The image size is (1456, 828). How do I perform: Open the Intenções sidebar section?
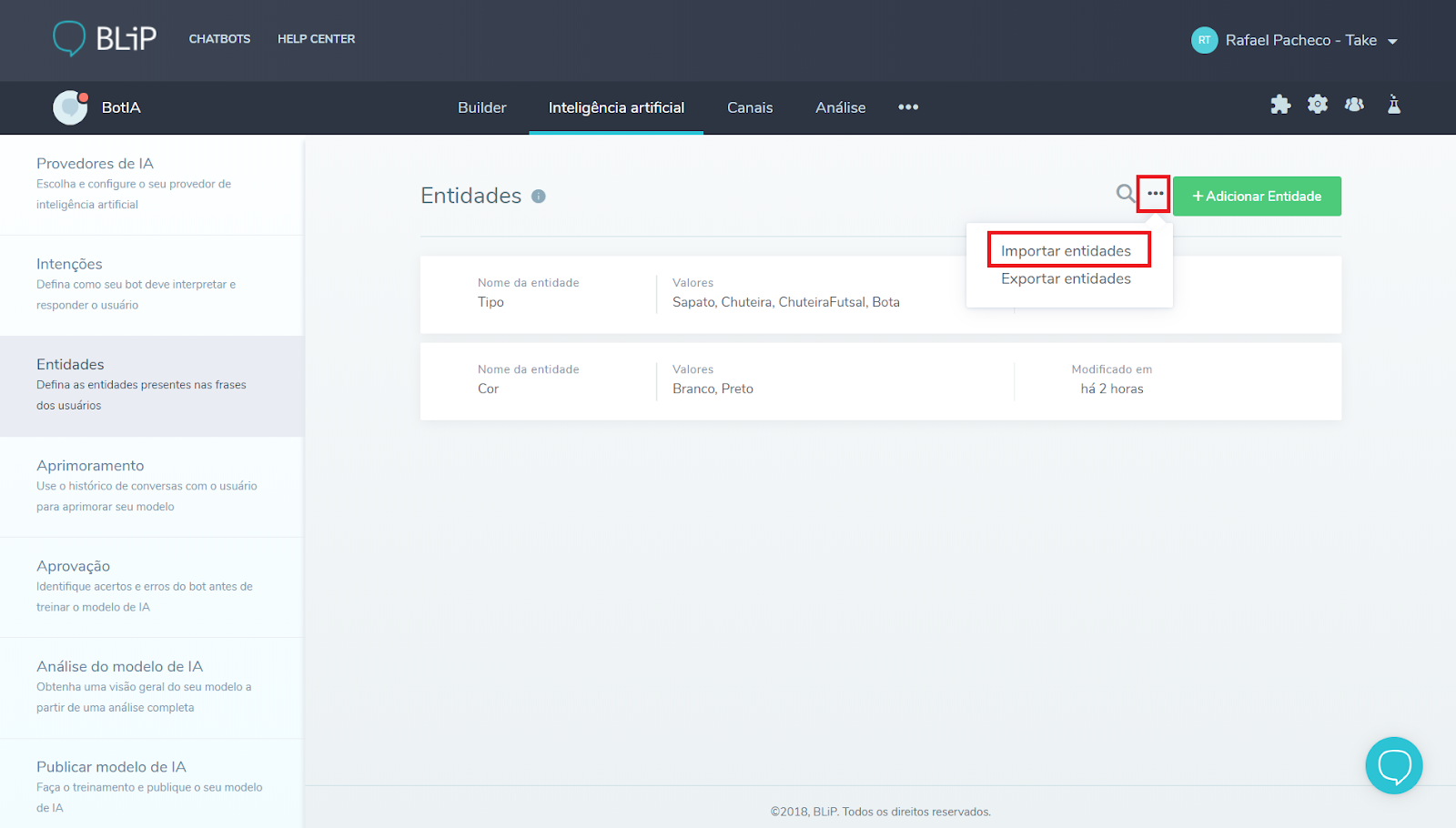pos(151,284)
